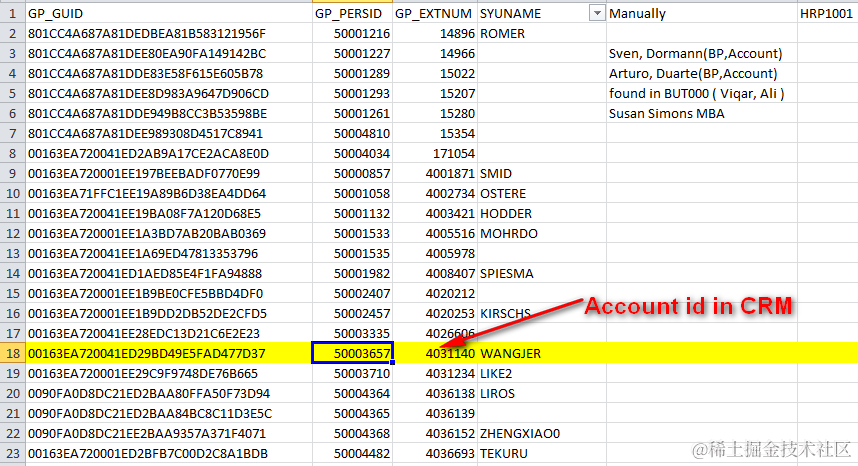Click cell with name KIRSCHS
The image size is (858, 466).
tap(542, 313)
